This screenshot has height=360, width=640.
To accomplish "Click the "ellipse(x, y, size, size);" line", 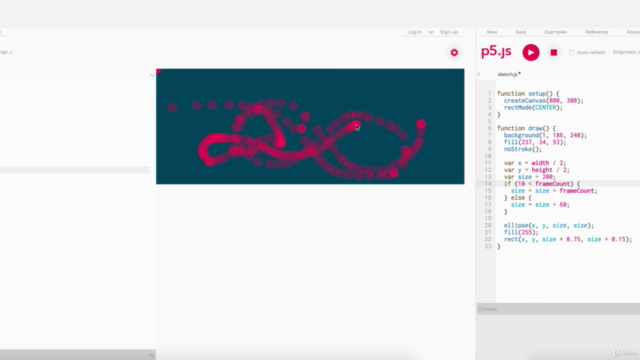I will pyautogui.click(x=549, y=225).
